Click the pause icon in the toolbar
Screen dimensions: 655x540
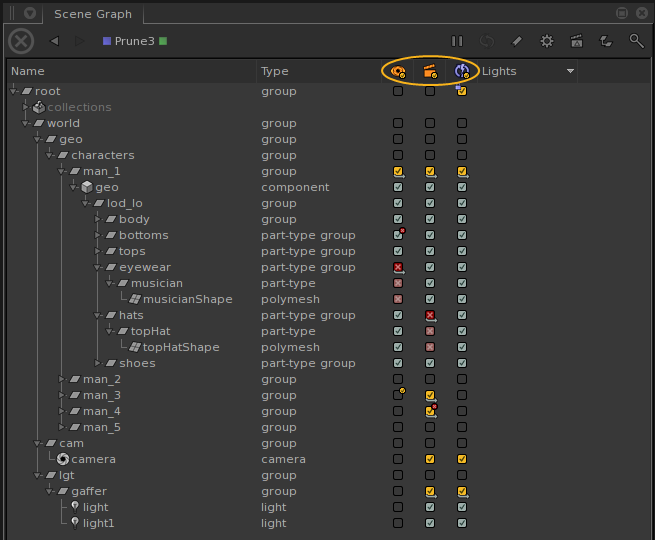(457, 41)
